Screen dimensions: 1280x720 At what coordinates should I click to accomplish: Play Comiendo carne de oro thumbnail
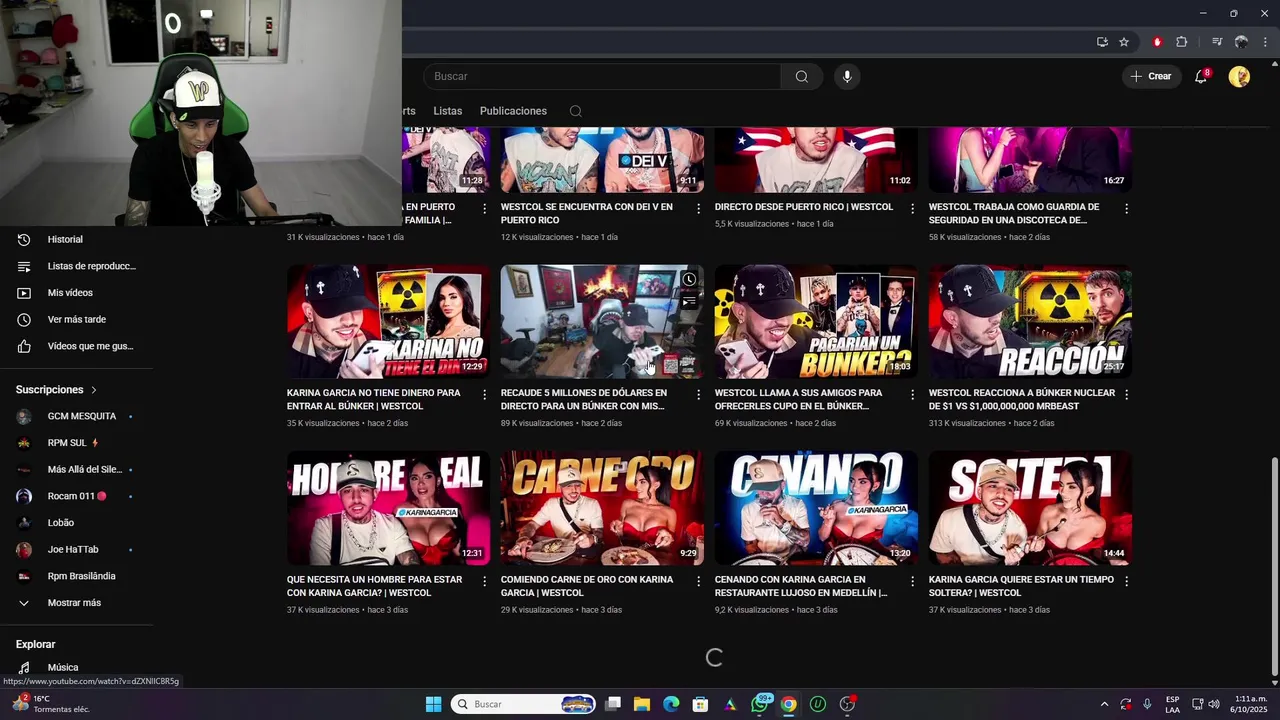pos(602,508)
